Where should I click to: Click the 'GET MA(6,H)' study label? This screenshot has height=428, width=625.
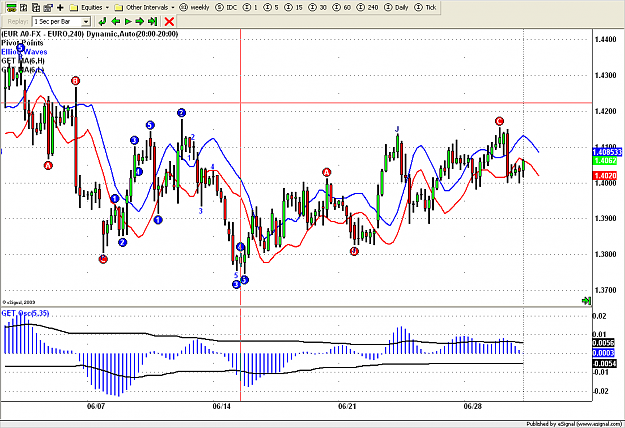point(23,61)
